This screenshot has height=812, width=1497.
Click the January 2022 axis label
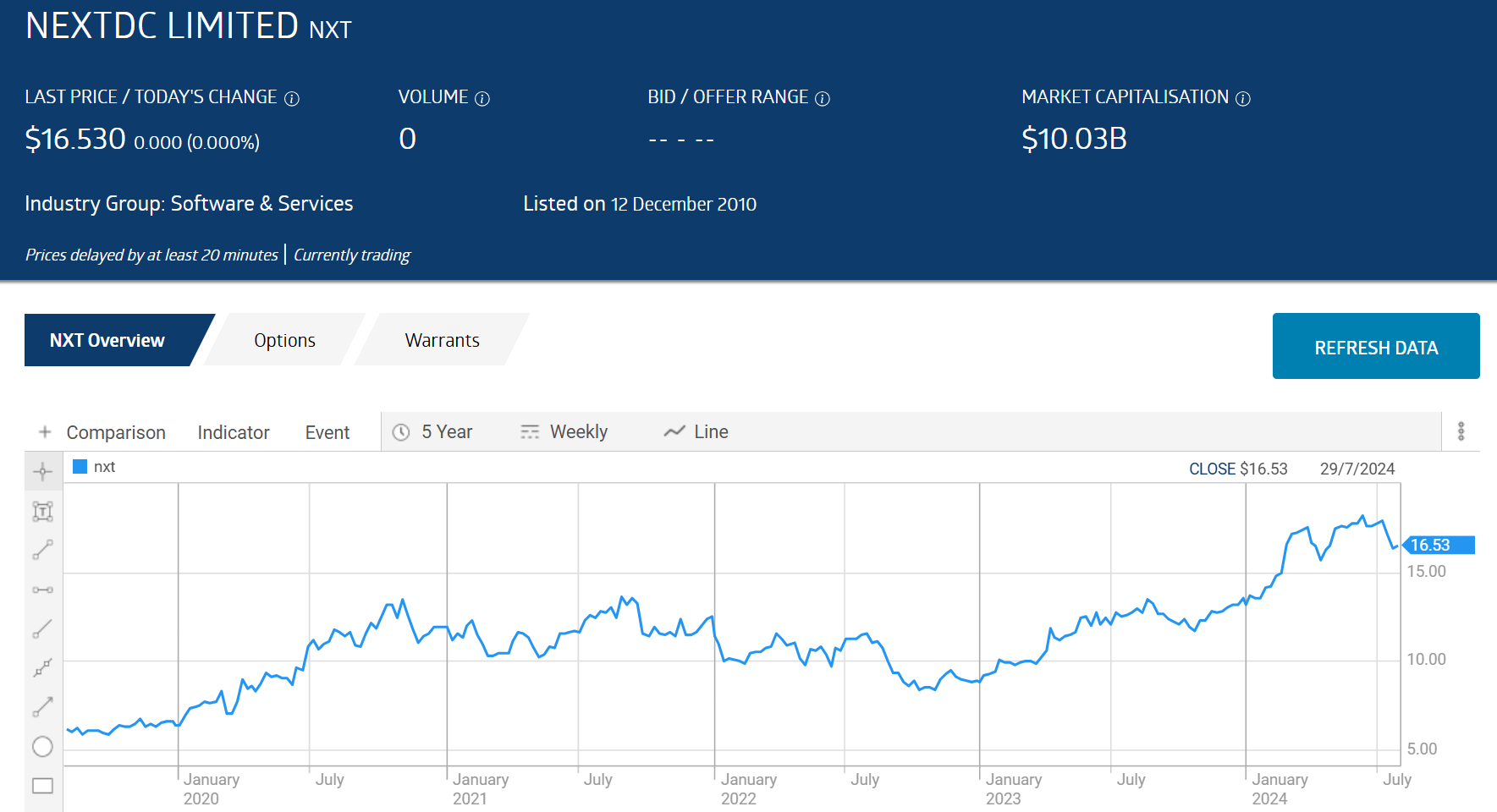(749, 788)
